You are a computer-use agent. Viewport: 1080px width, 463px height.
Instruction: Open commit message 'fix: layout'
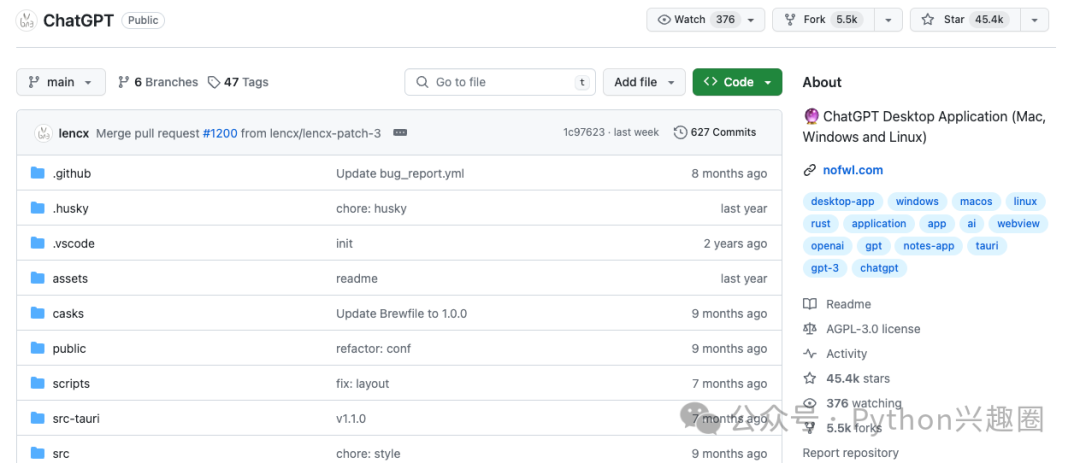362,383
